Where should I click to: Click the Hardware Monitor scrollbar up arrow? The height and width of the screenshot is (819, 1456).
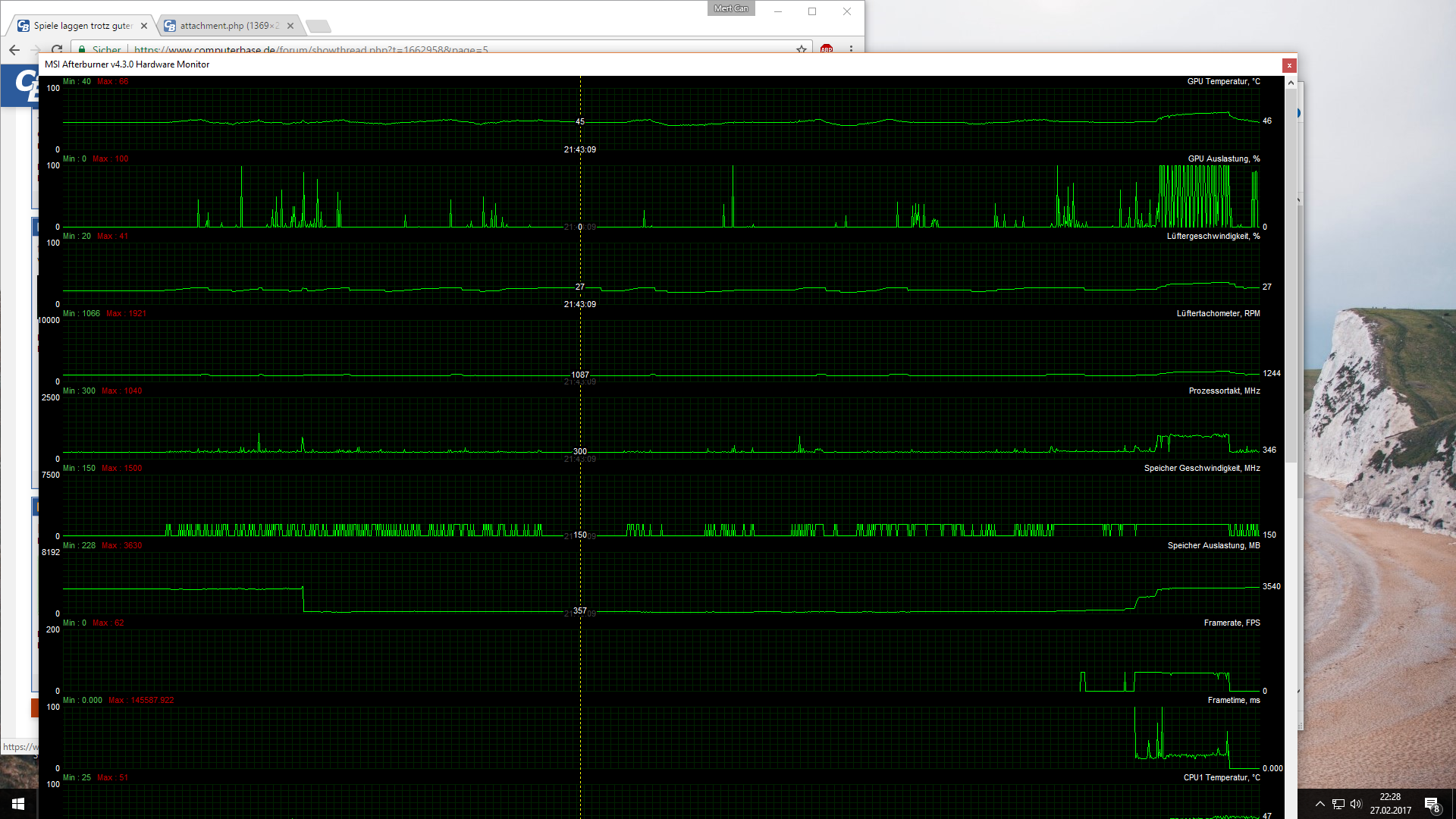point(1291,82)
